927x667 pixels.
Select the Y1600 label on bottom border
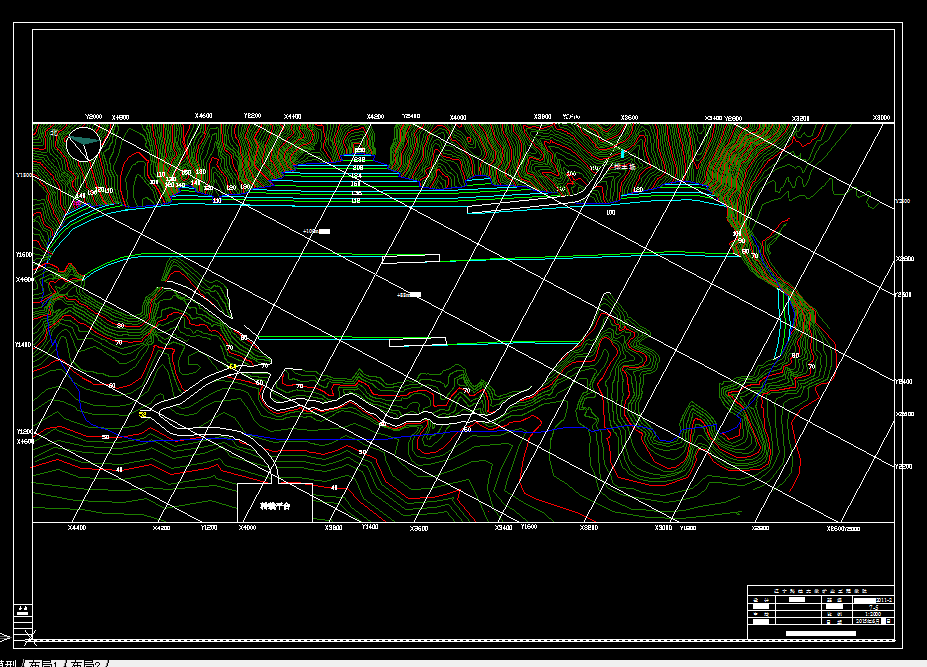tap(529, 527)
